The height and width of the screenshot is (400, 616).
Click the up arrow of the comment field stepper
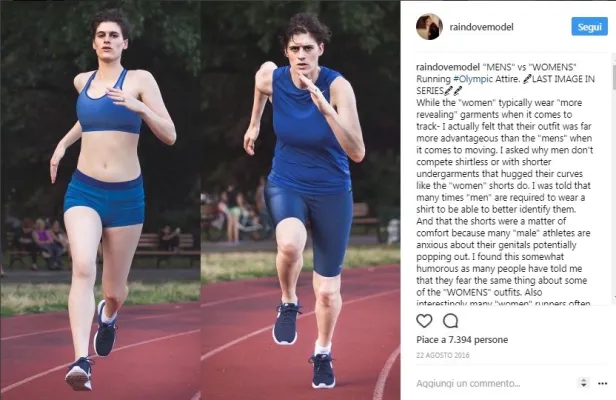coord(583,380)
